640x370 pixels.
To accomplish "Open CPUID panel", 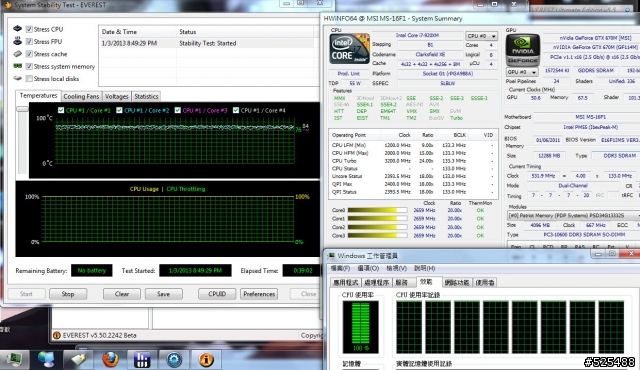I will (217, 294).
